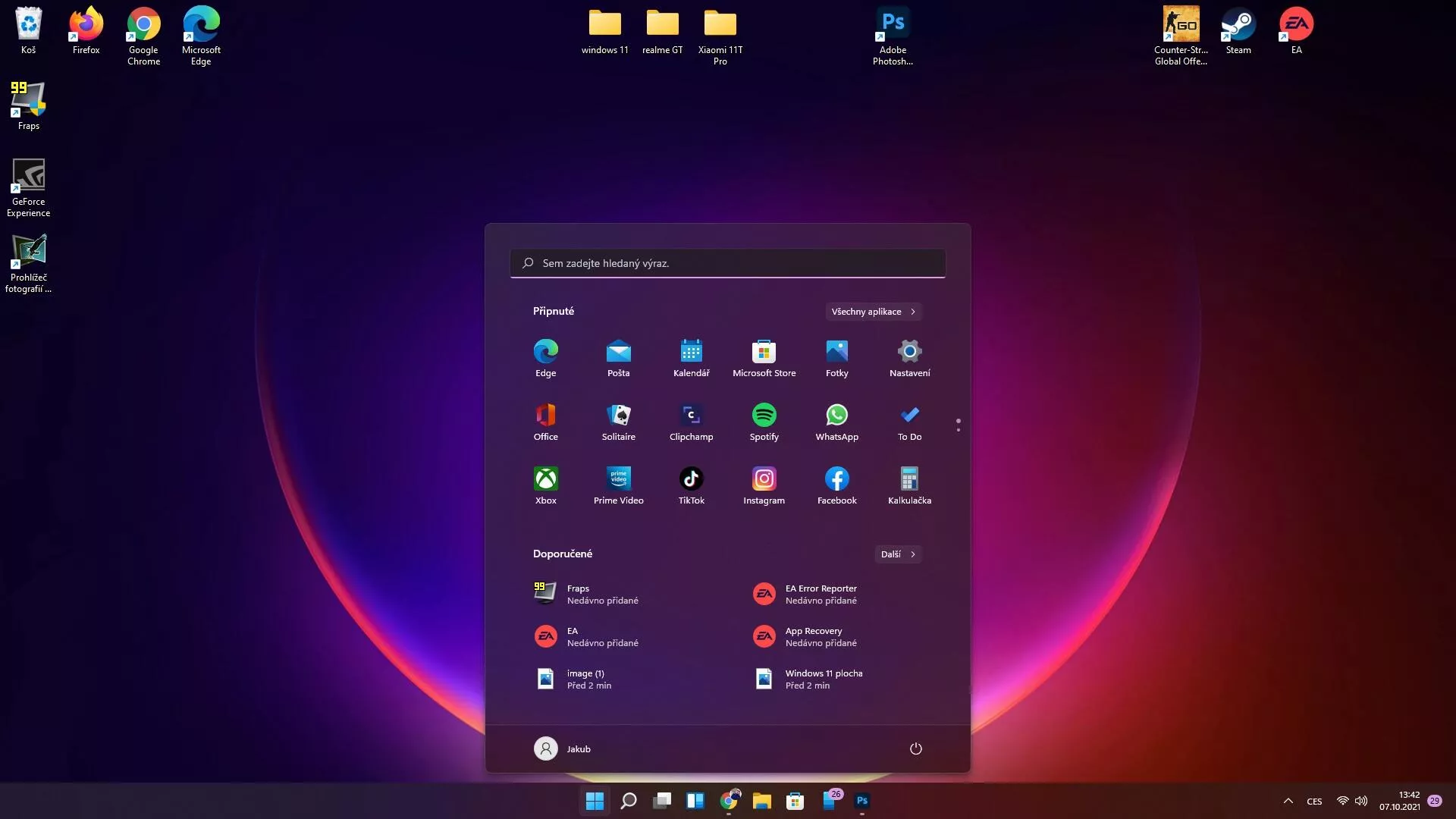Screen dimensions: 1456x819
Task: Launch the To Do app
Action: click(x=909, y=422)
